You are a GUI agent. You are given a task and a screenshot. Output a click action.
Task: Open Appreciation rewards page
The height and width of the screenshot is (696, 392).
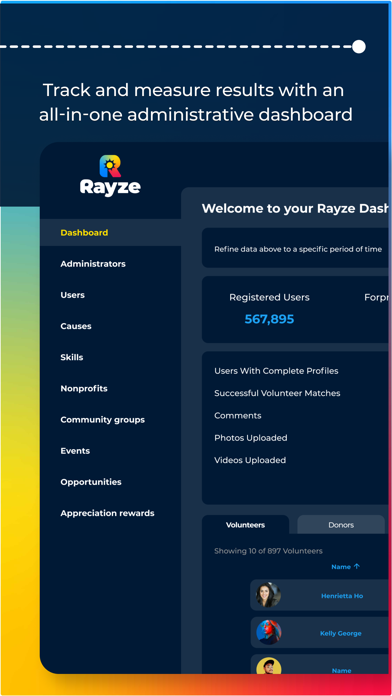click(107, 513)
